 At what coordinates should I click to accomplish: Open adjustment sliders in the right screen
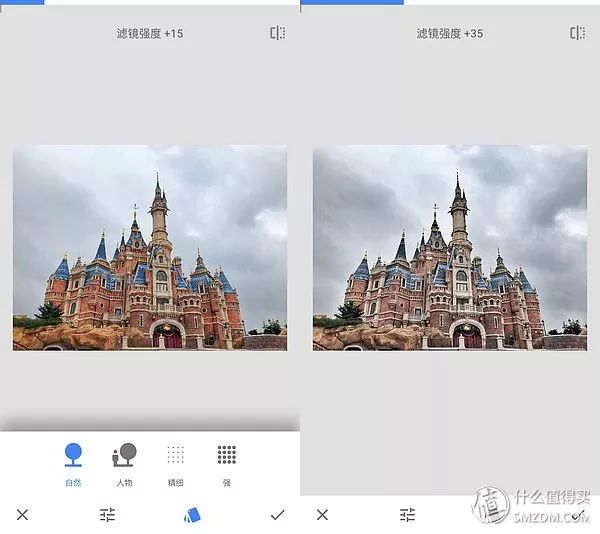[408, 515]
